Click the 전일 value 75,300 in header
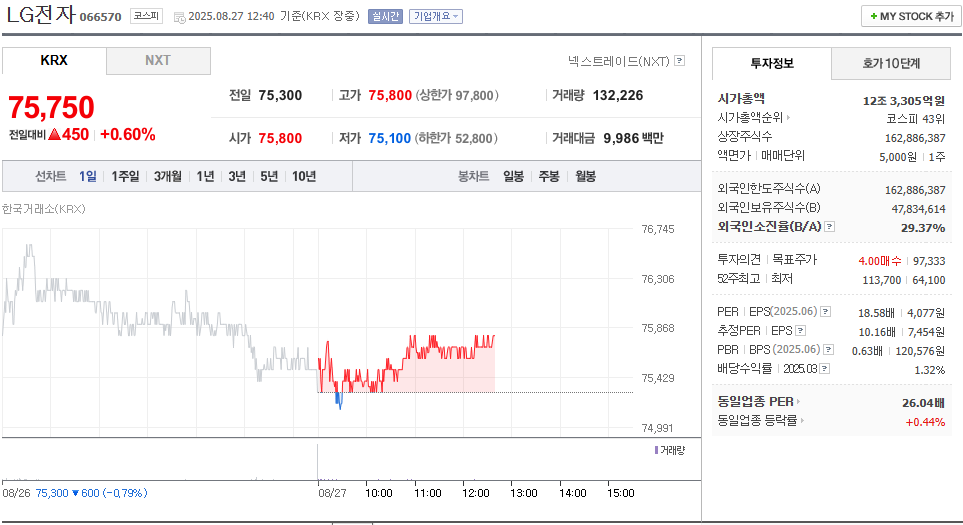Image resolution: width=963 pixels, height=525 pixels. (x=280, y=96)
